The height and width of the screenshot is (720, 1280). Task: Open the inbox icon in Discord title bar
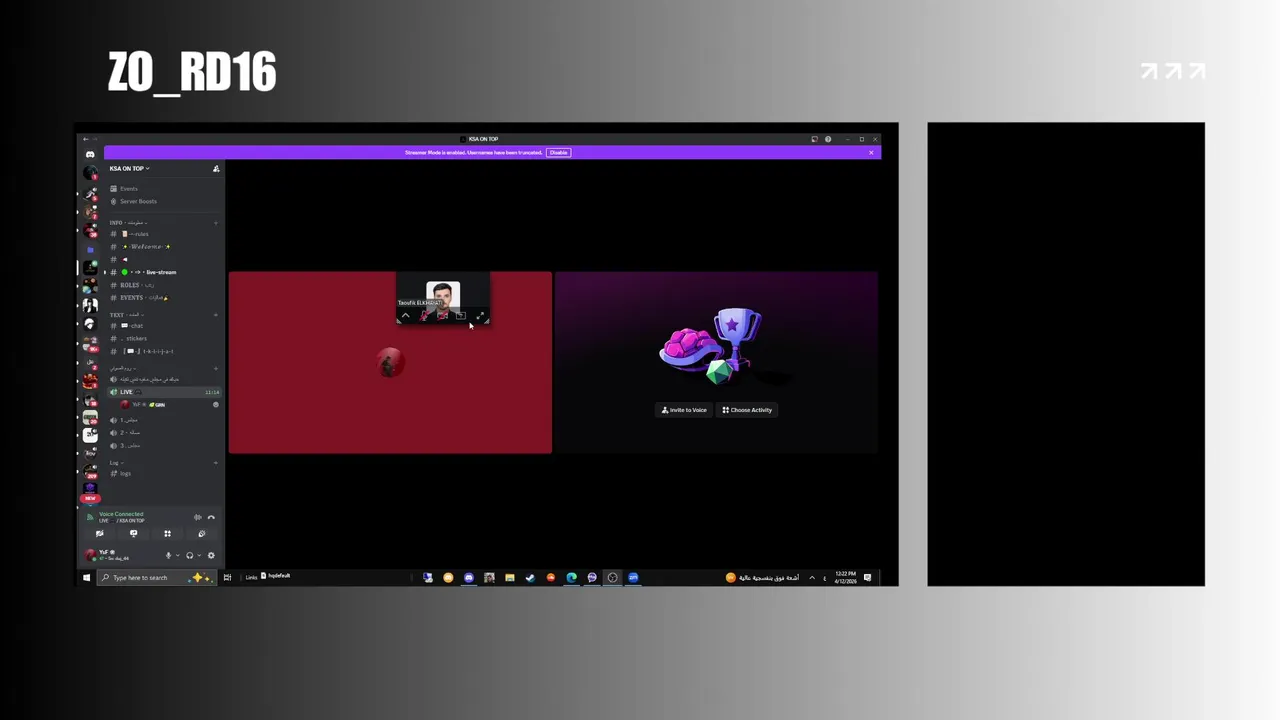pyautogui.click(x=814, y=139)
